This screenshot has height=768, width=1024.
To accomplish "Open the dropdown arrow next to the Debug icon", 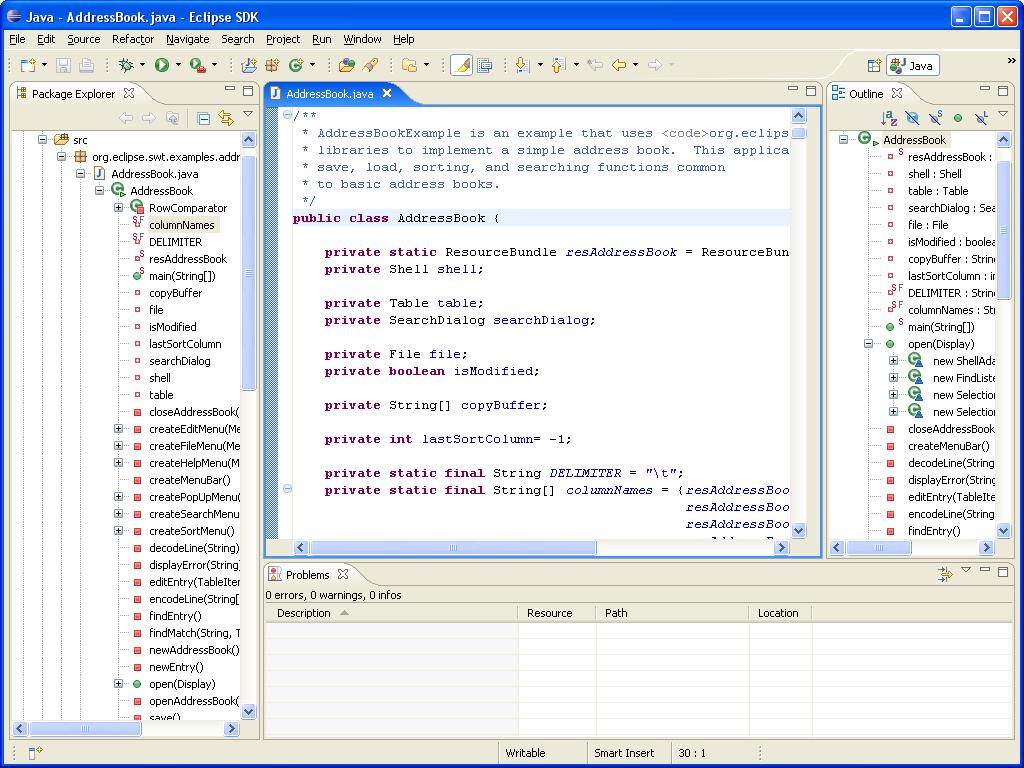I will [143, 65].
